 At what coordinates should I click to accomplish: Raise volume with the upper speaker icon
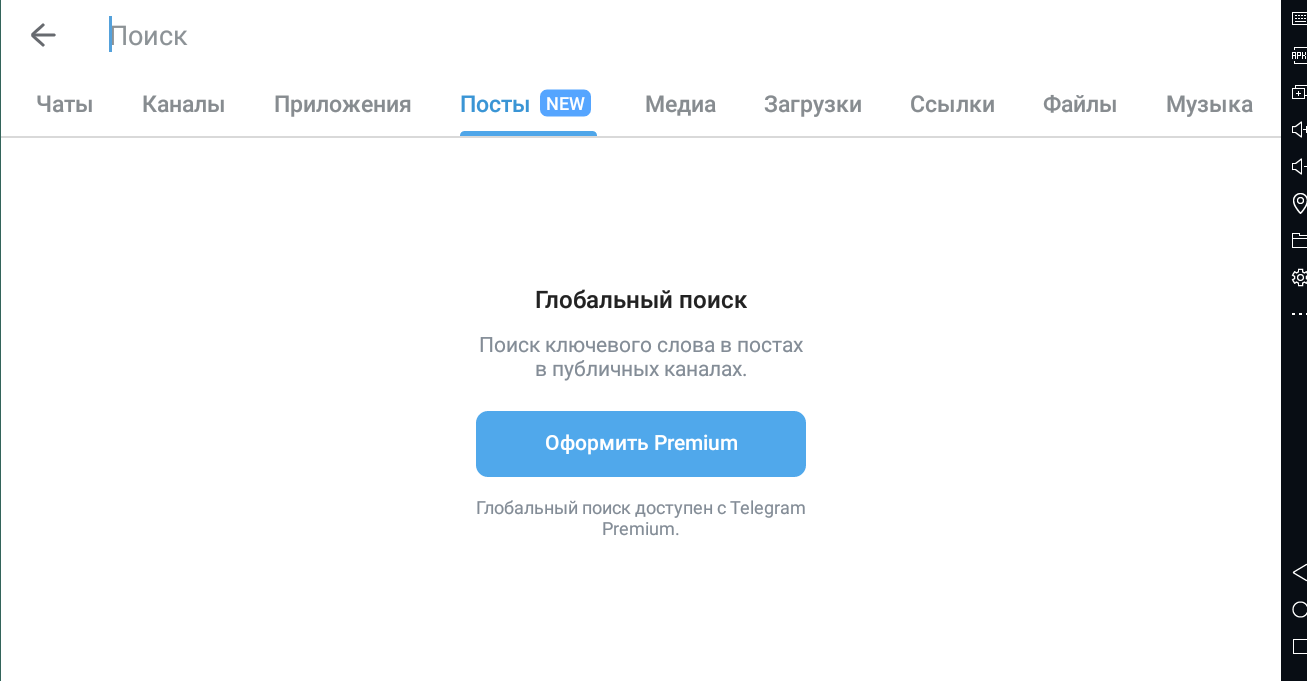(x=1299, y=129)
